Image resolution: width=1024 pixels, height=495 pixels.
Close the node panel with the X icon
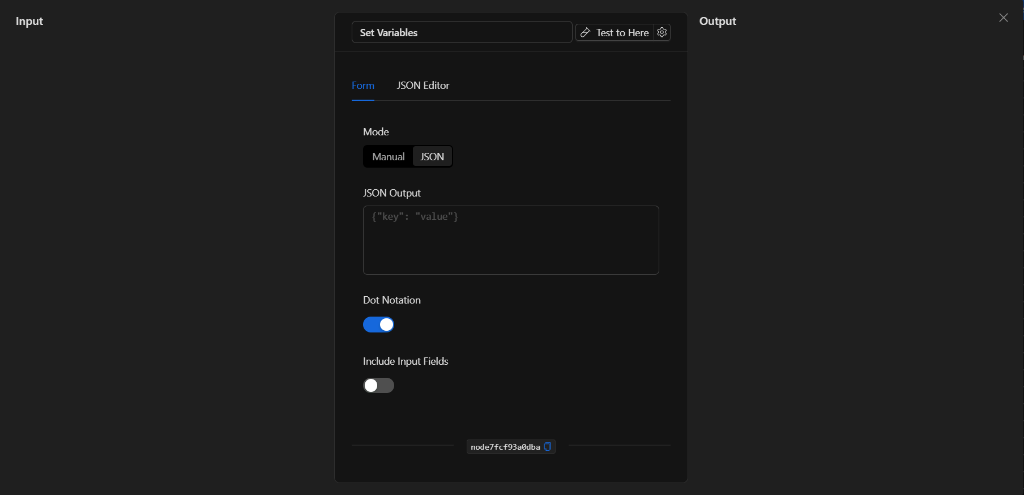click(1003, 18)
